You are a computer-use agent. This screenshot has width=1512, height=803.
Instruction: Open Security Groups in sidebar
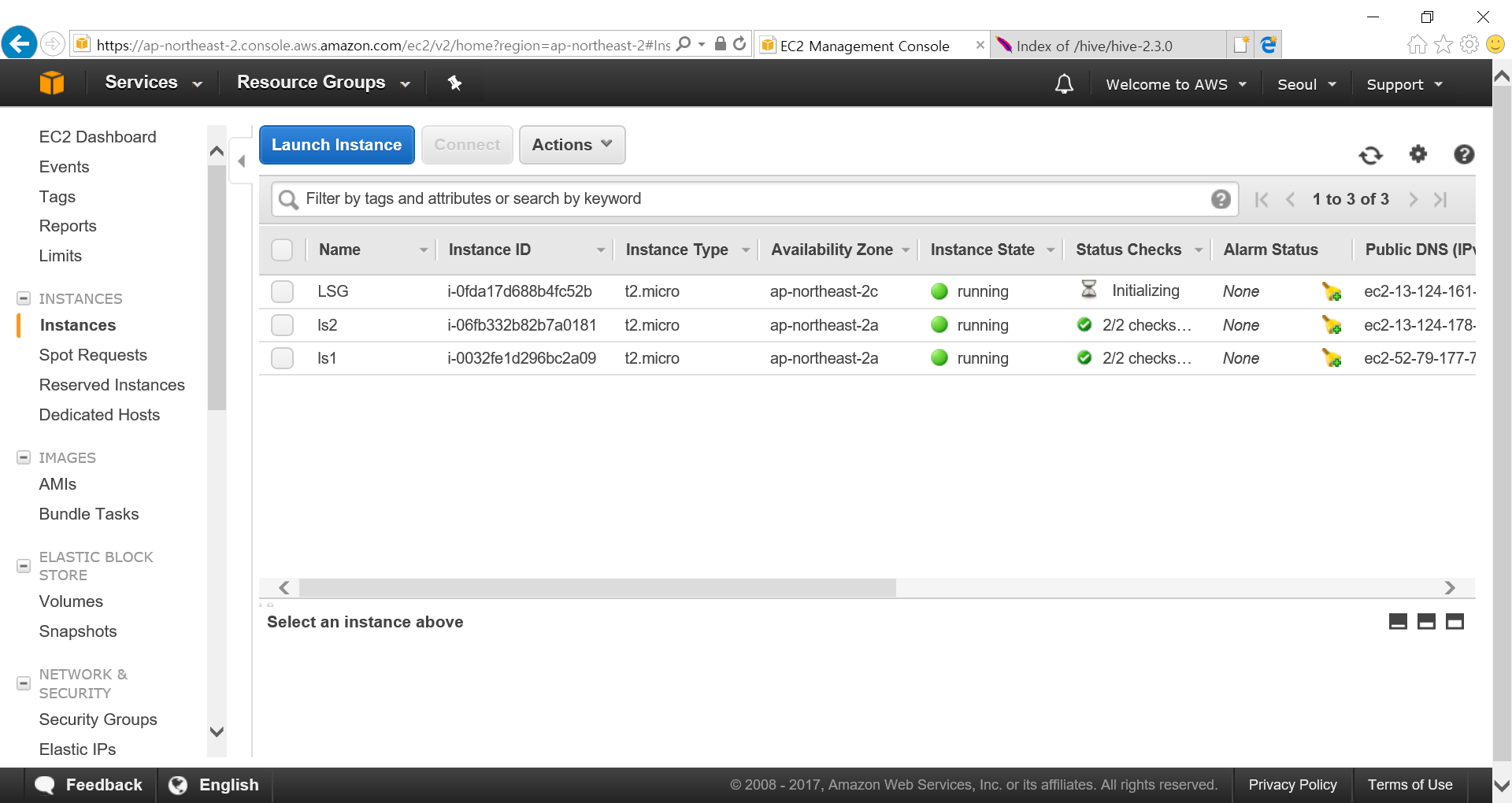click(98, 720)
